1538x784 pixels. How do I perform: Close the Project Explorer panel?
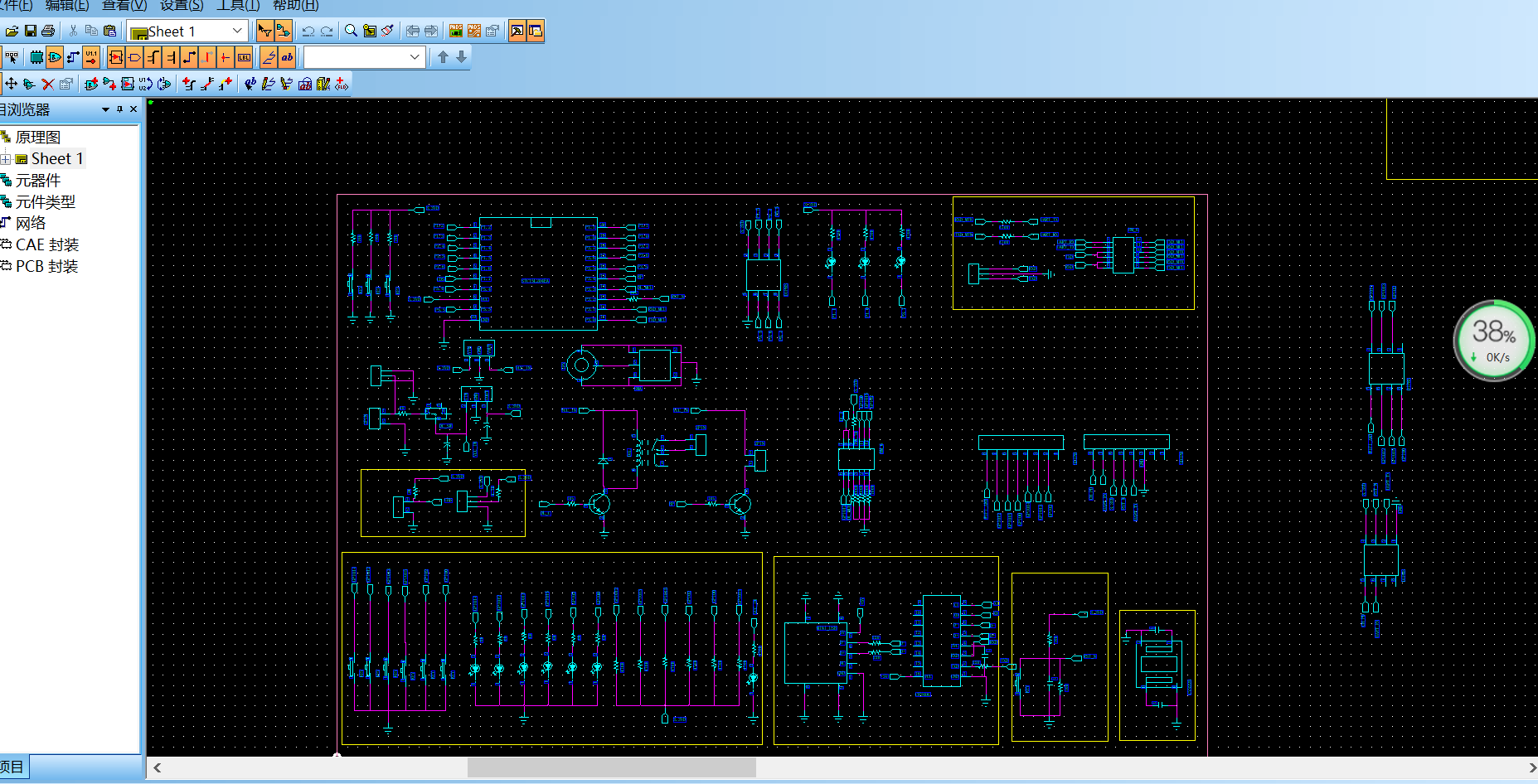click(133, 109)
